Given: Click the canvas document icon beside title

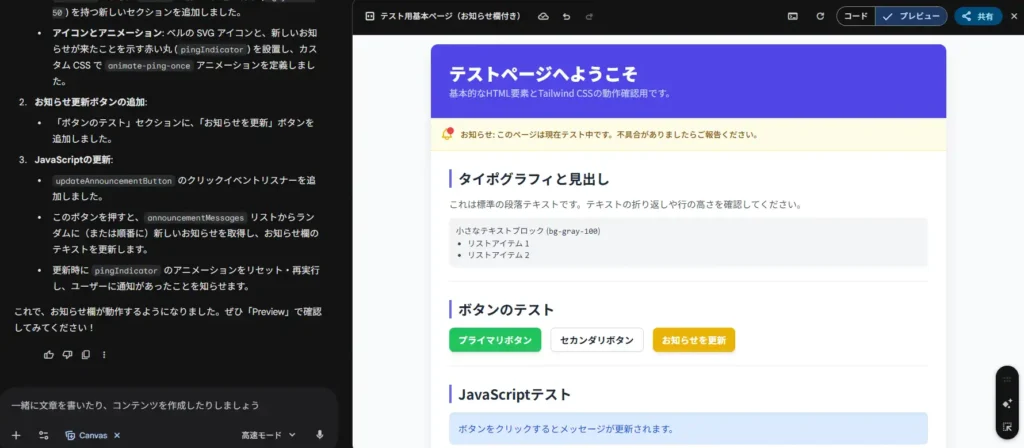Looking at the screenshot, I should [x=370, y=16].
